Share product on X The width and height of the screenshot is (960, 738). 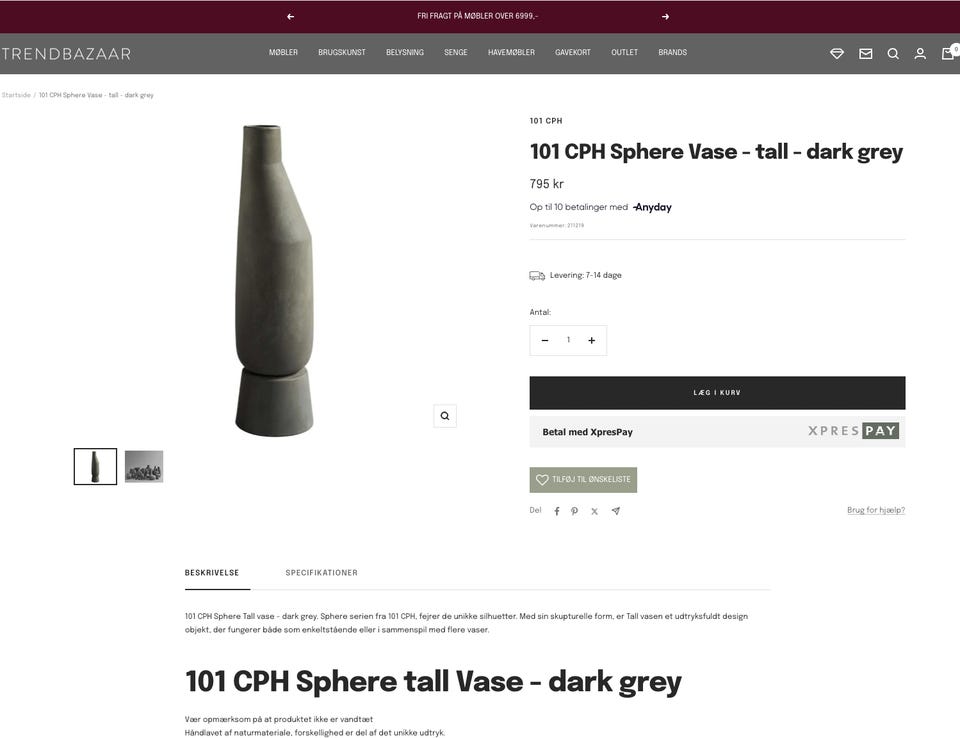tap(594, 511)
